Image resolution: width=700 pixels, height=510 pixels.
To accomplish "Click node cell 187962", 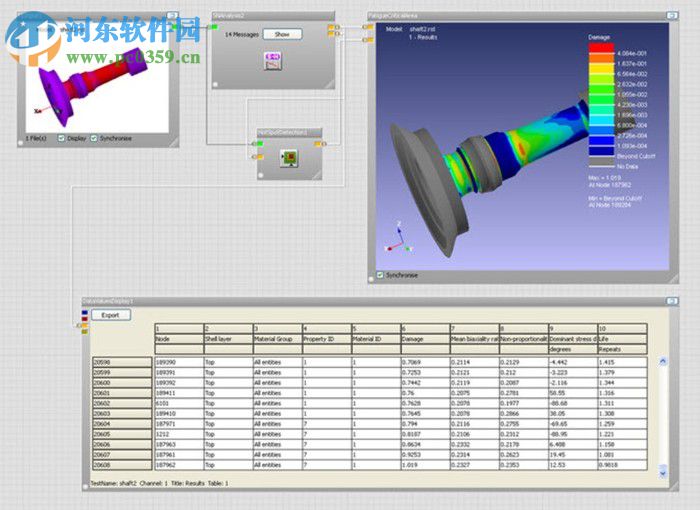I will [x=179, y=465].
